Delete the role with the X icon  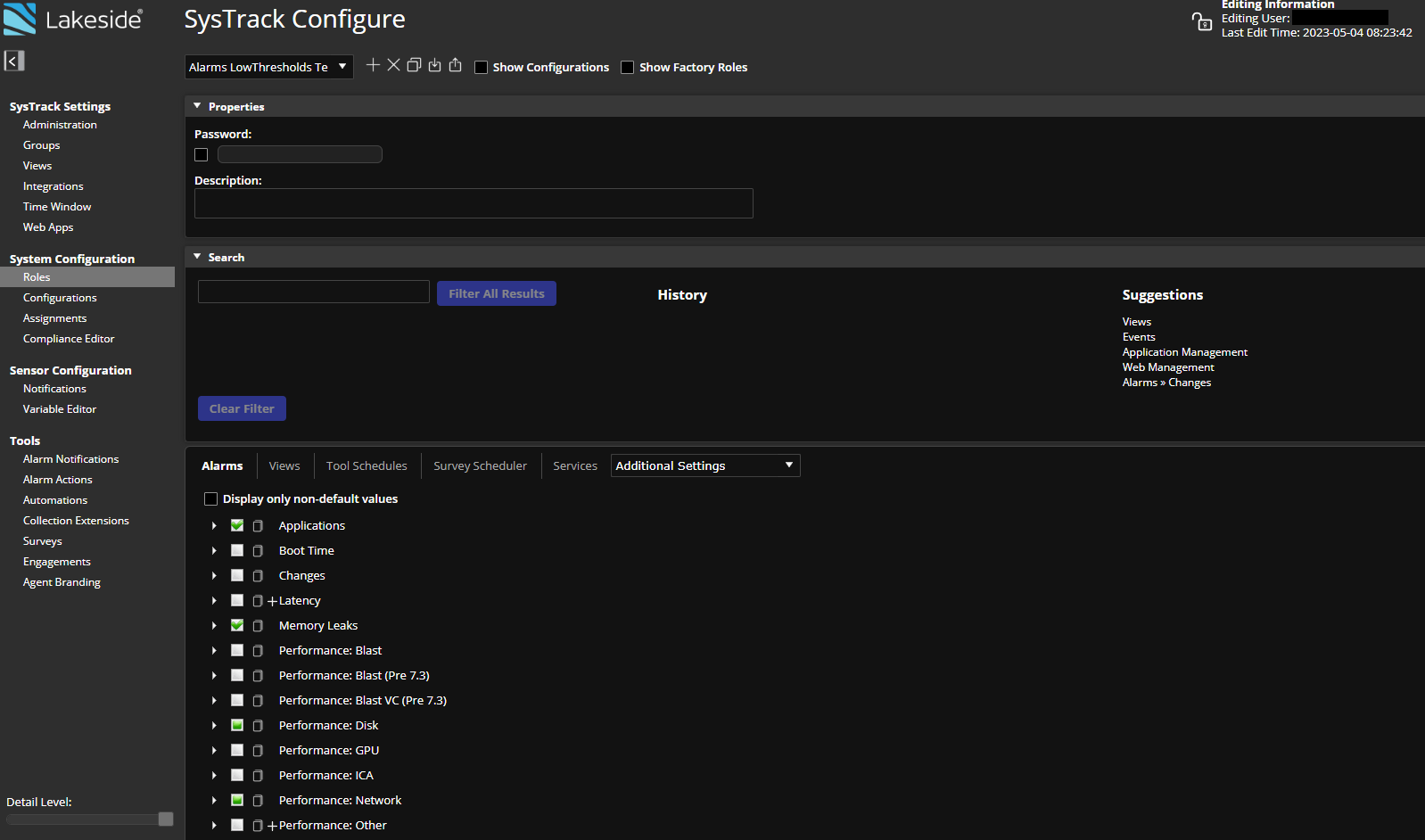[393, 65]
